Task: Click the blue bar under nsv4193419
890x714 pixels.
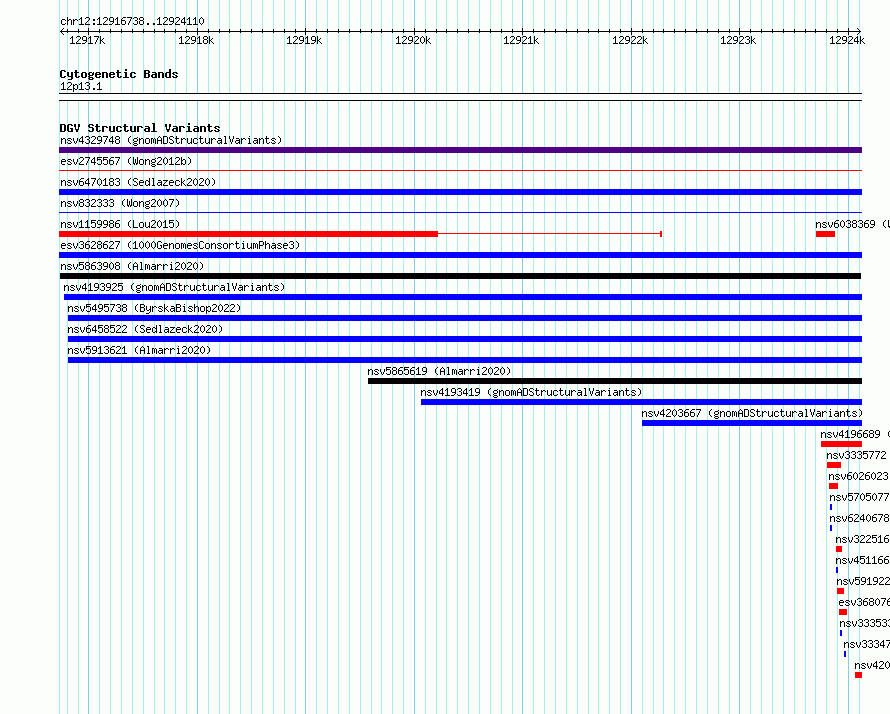Action: point(641,402)
